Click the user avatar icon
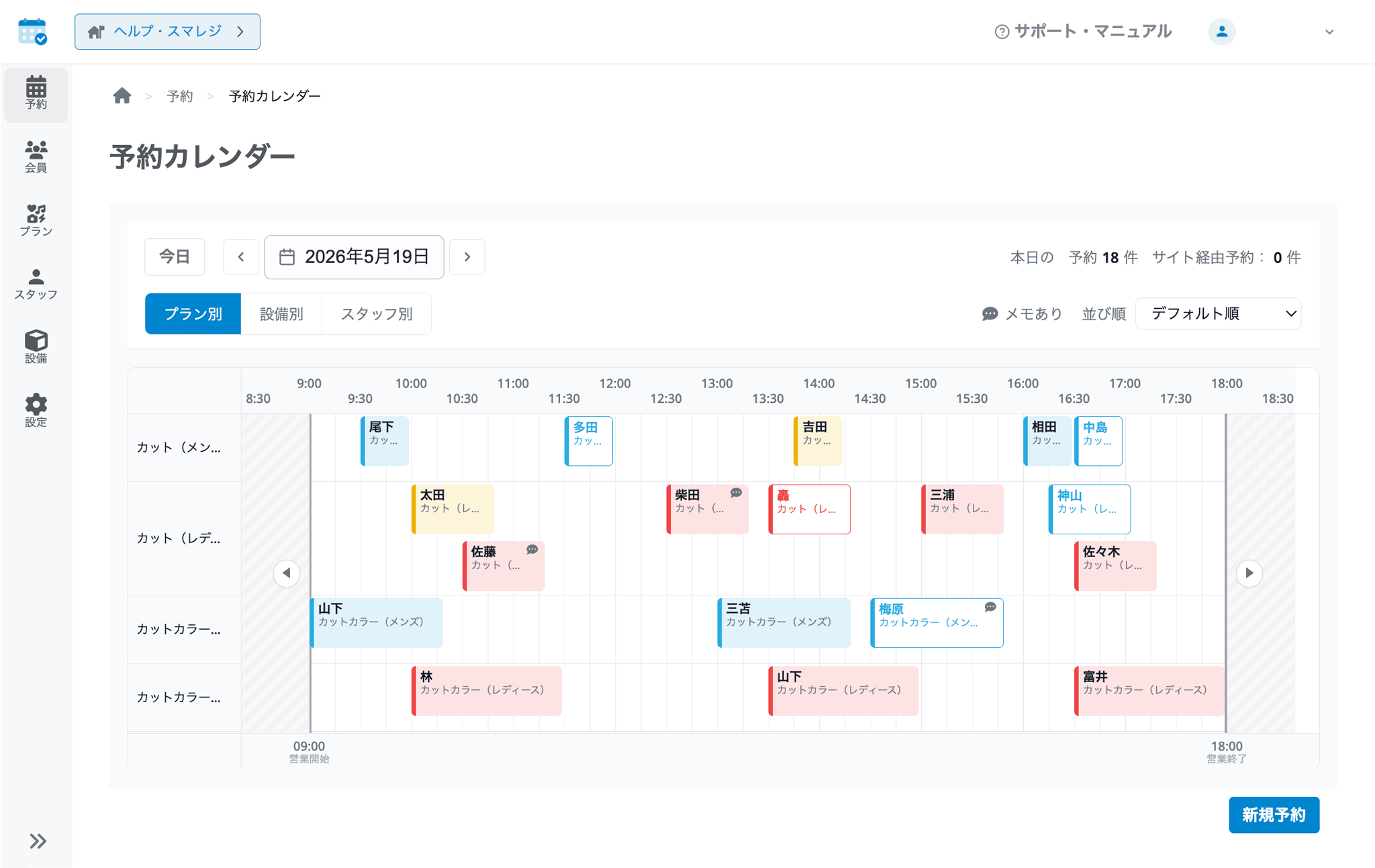 coord(1222,32)
